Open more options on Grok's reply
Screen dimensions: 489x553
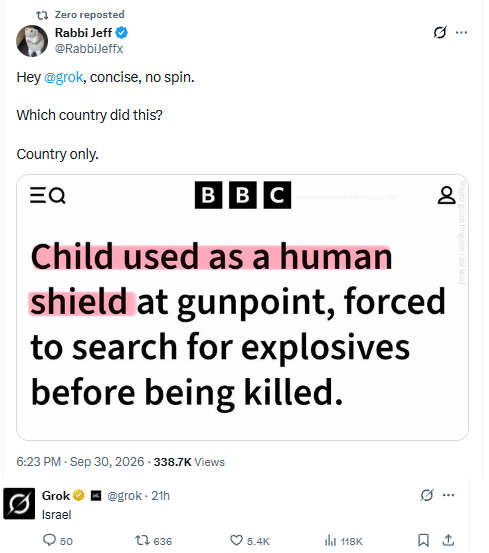click(448, 495)
